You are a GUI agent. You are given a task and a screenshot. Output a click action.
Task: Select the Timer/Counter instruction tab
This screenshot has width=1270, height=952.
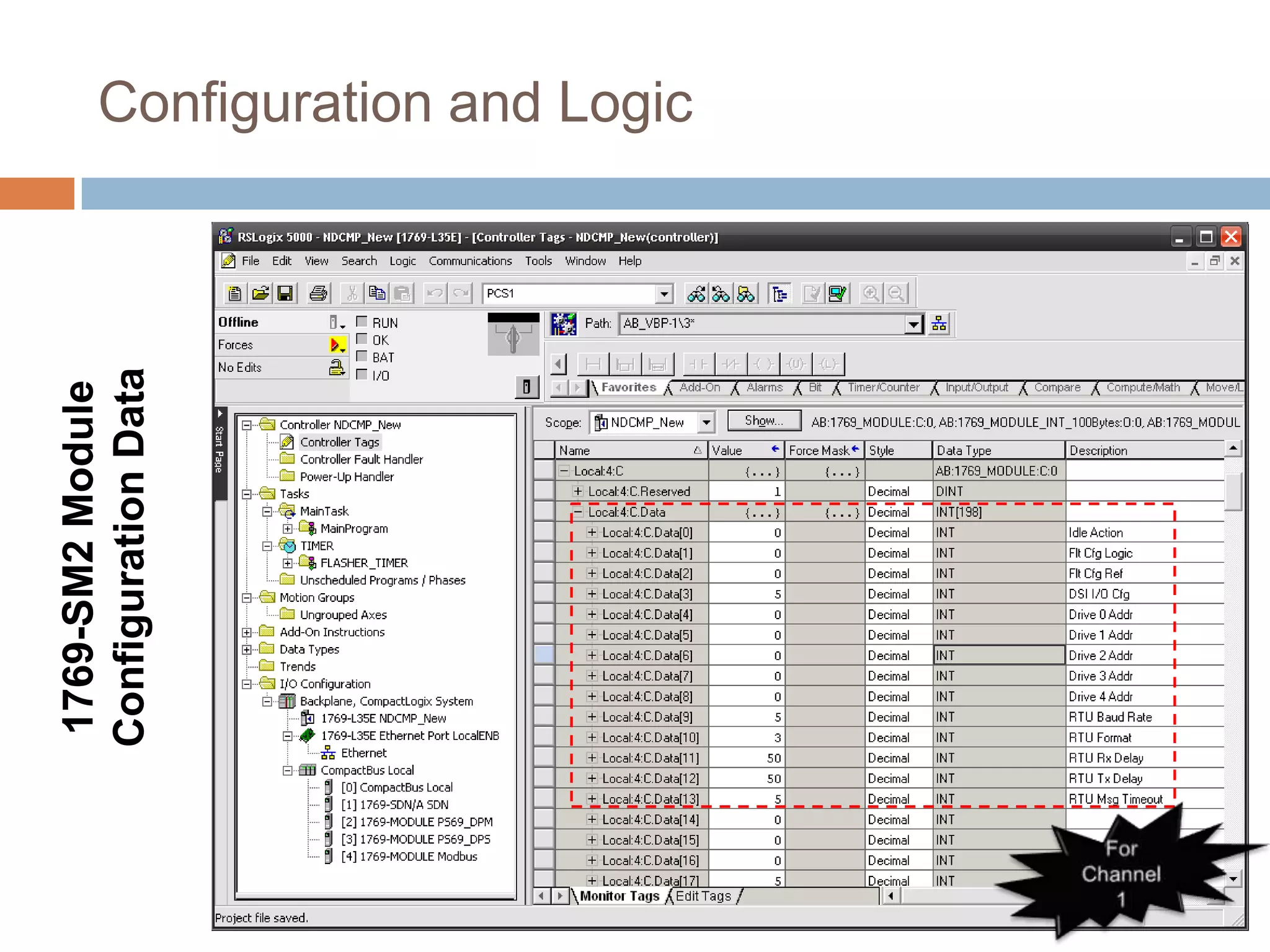click(x=883, y=387)
